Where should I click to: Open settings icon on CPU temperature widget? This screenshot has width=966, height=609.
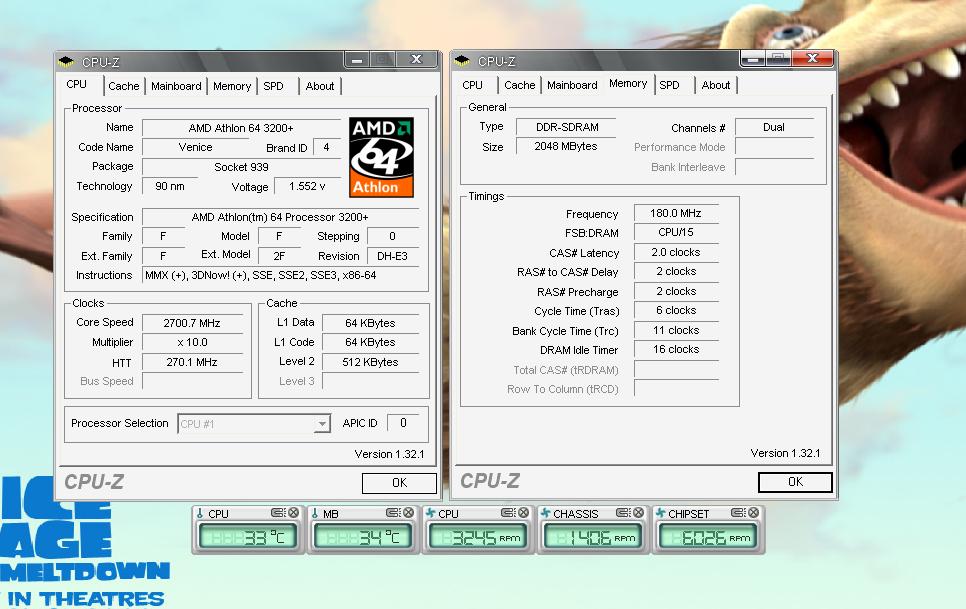point(278,513)
